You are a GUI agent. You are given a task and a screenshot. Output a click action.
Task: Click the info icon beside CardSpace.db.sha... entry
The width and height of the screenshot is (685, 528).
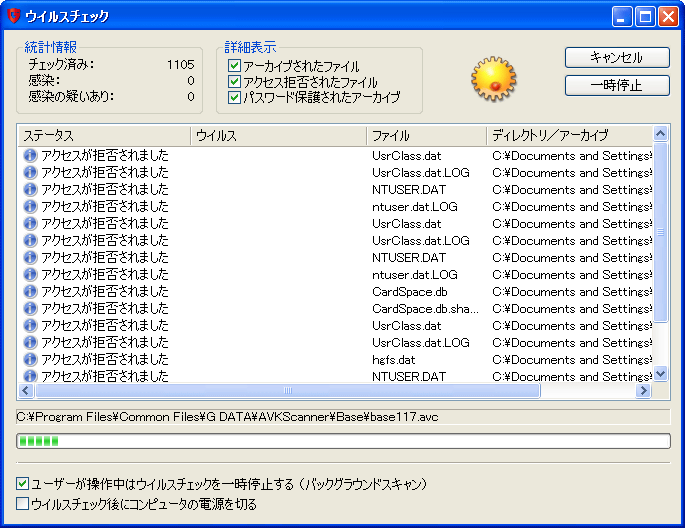(30, 308)
